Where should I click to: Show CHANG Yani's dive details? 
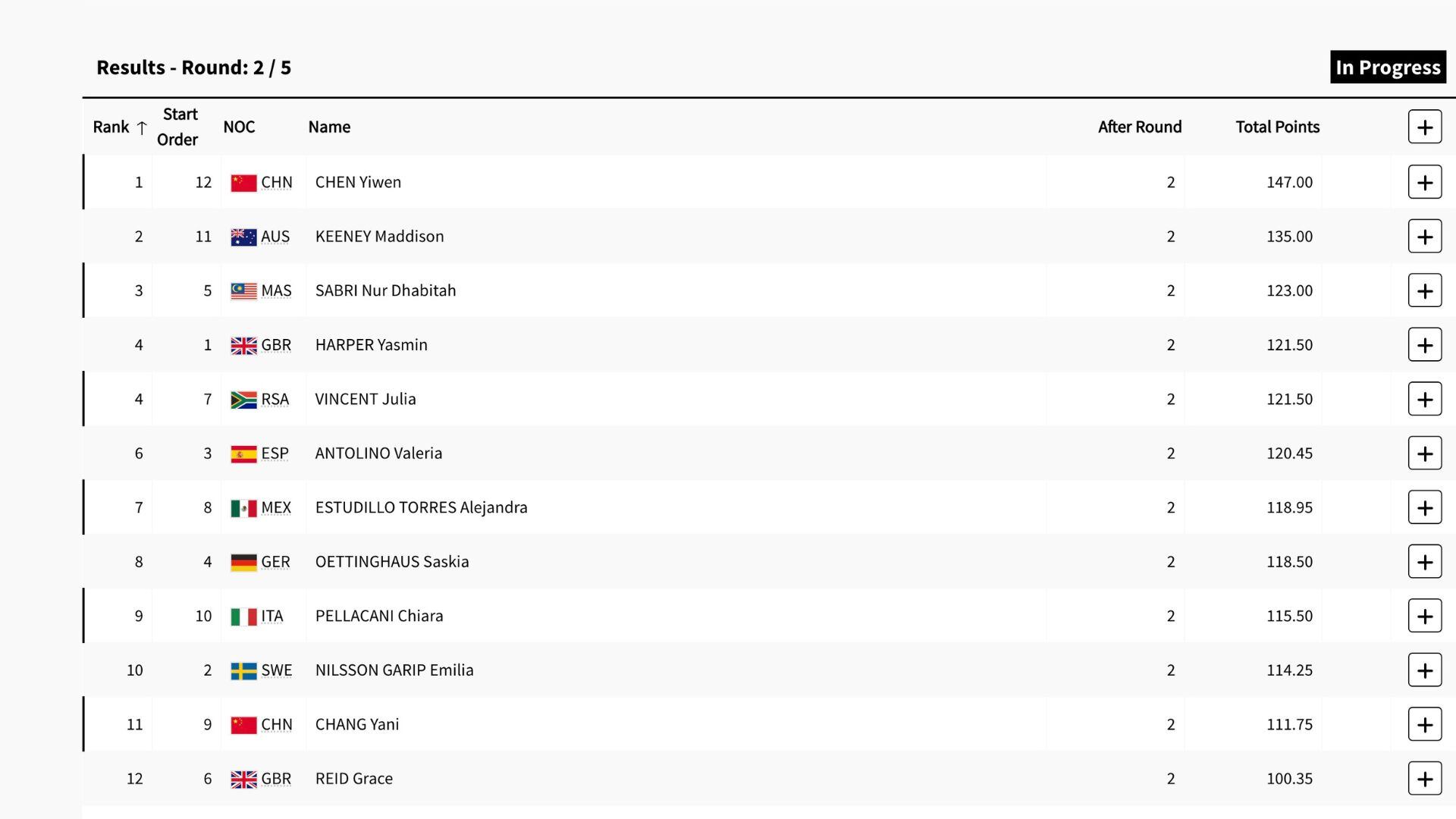click(x=1424, y=725)
